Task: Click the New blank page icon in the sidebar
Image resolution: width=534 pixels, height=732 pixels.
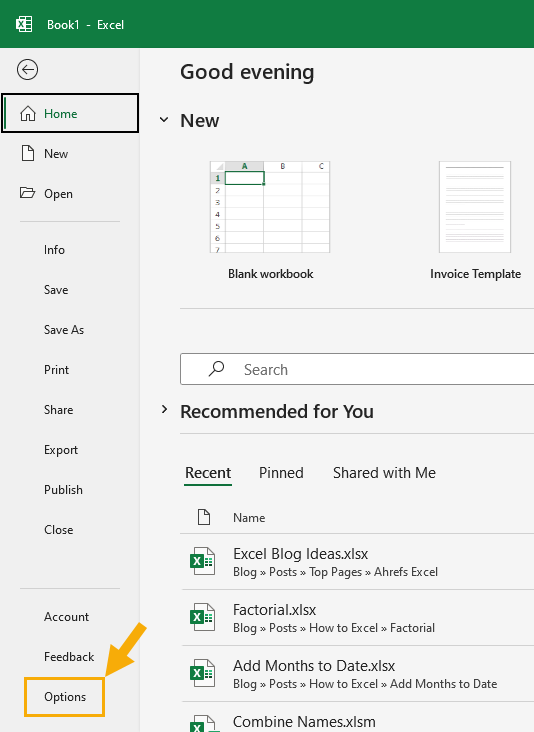Action: [28, 153]
